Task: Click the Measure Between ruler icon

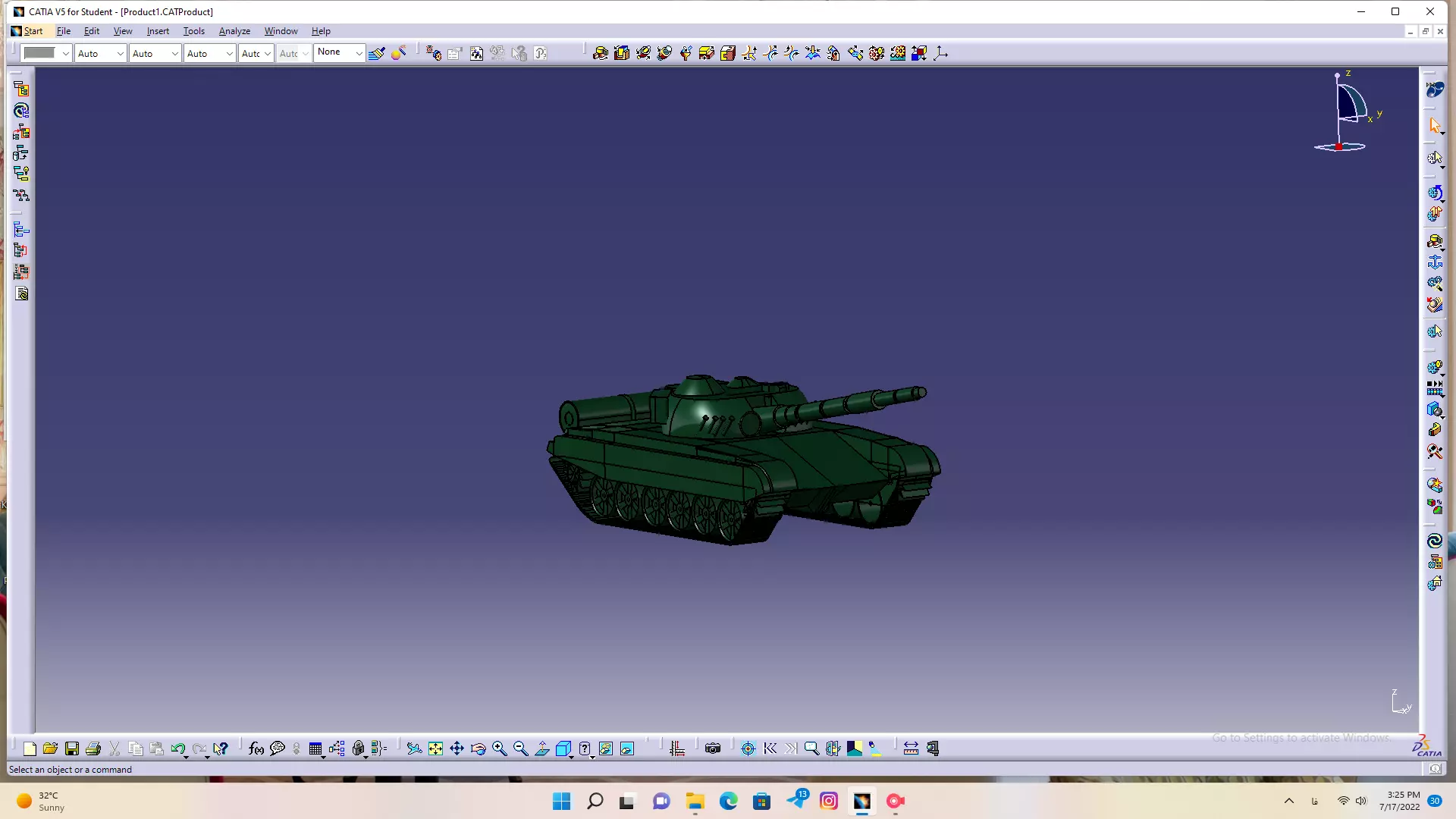Action: tap(911, 748)
